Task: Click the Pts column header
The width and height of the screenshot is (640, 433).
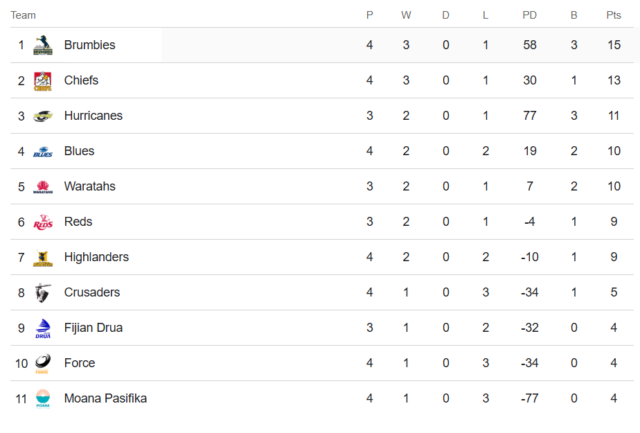Action: (613, 15)
